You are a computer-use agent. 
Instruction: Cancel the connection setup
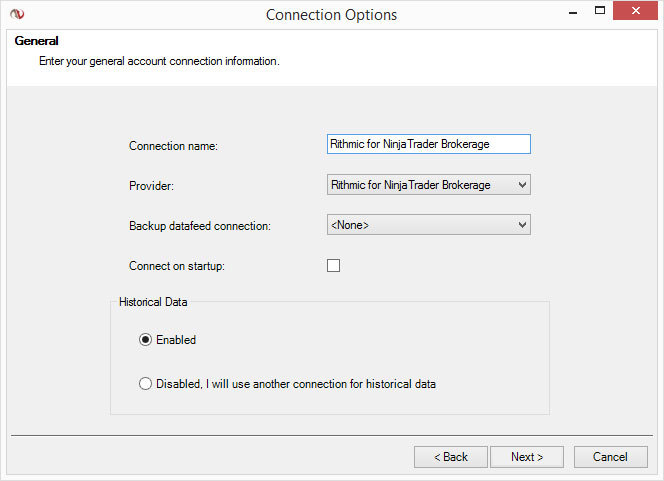click(x=611, y=457)
